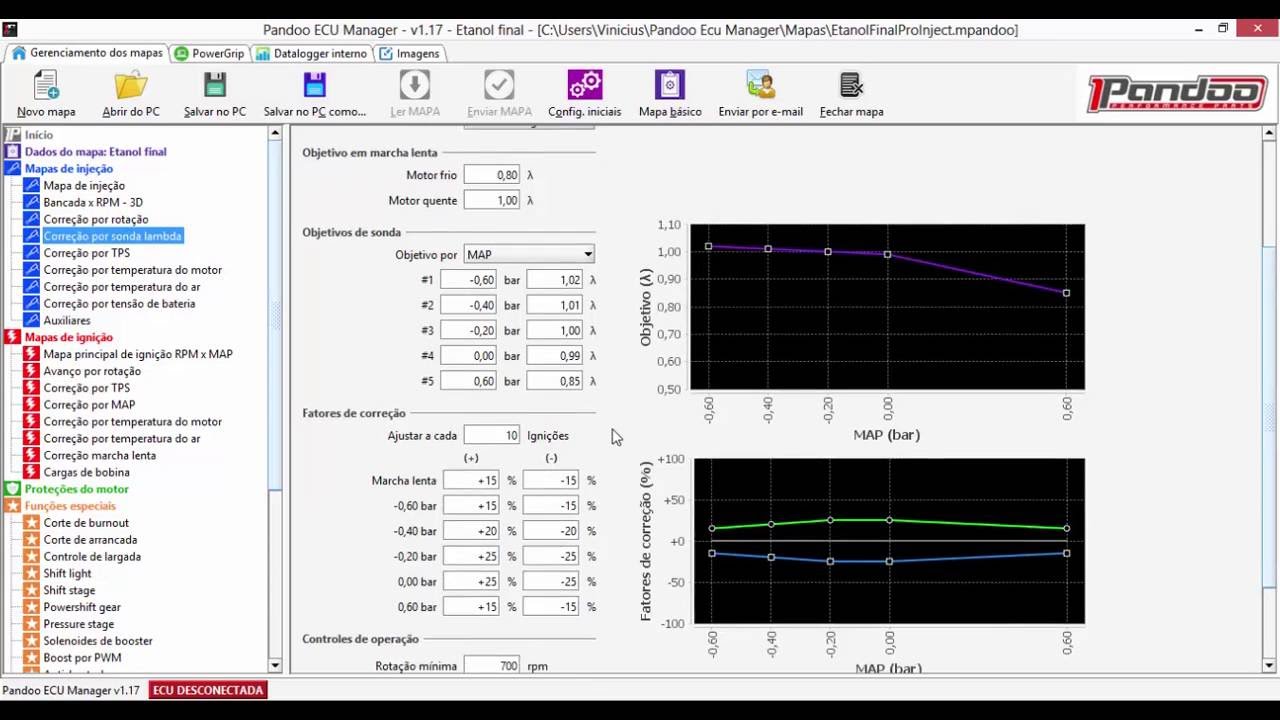Open Corte de burnout function
This screenshot has height=720, width=1280.
click(x=86, y=523)
